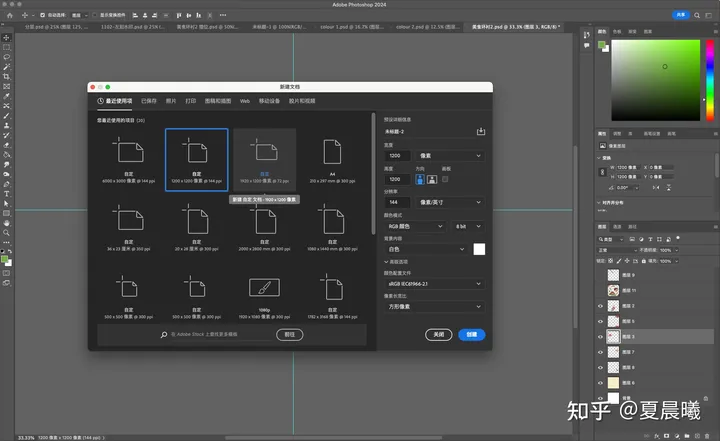Image resolution: width=720 pixels, height=441 pixels.
Task: Click the white background color swatch in dialog
Action: pos(479,249)
